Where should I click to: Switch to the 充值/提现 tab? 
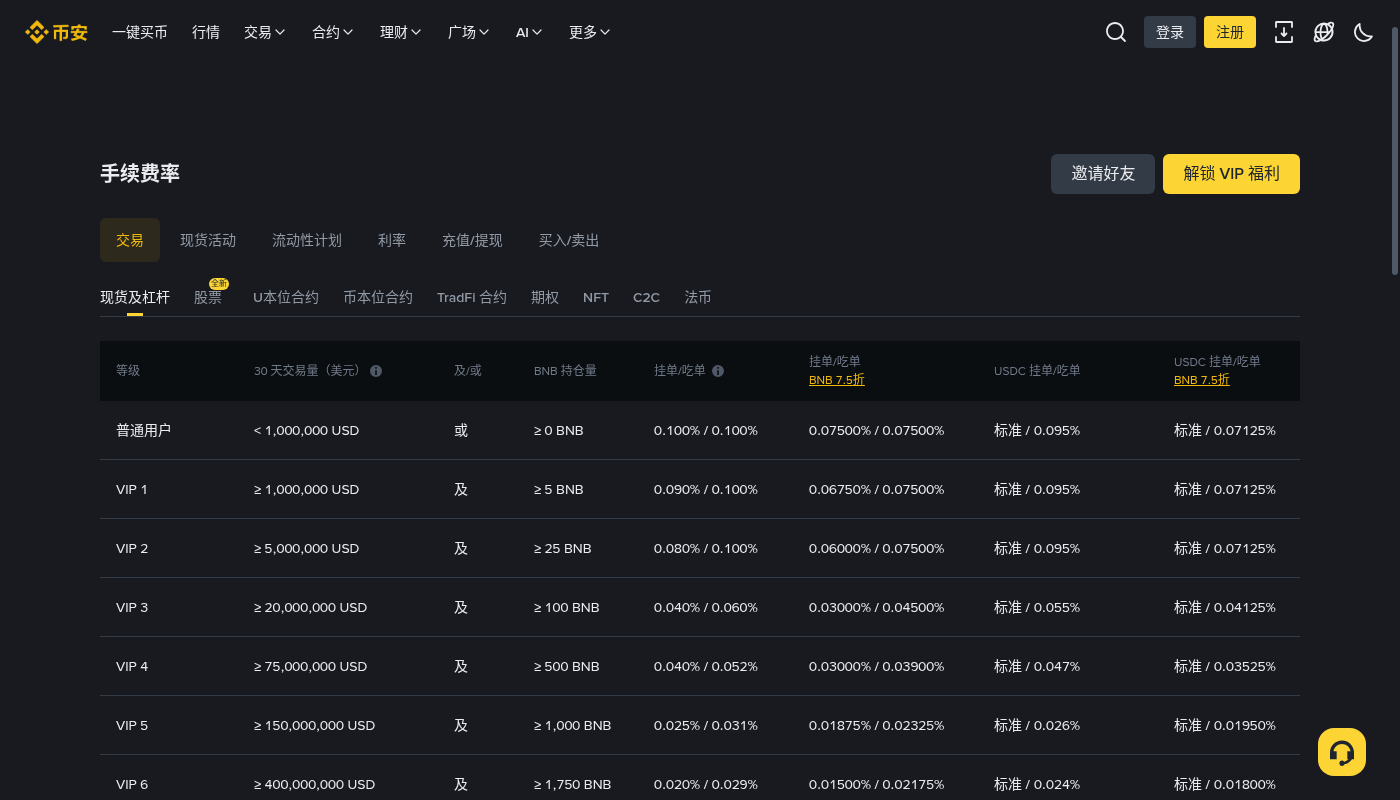coord(472,240)
